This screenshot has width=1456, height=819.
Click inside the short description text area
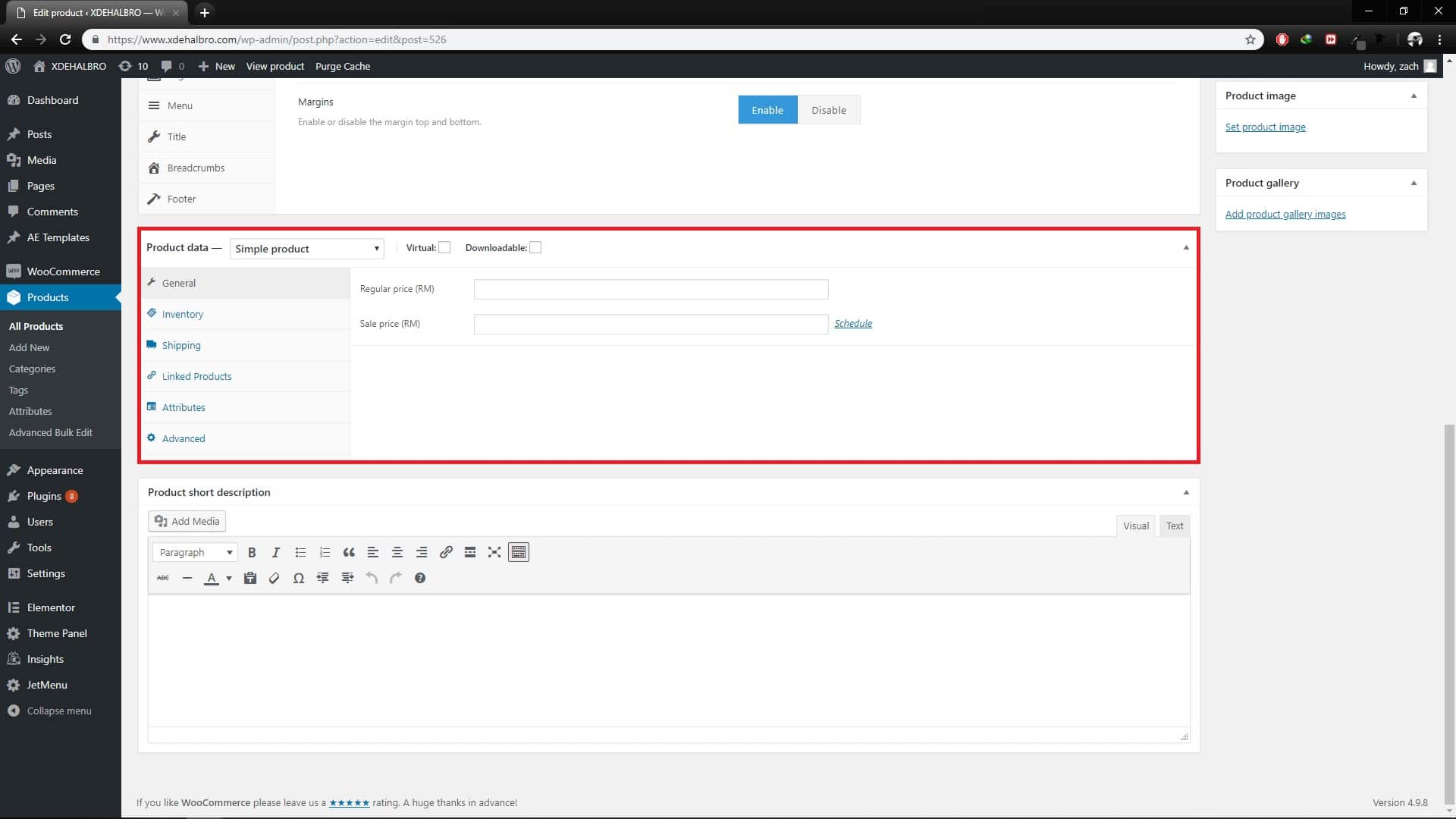[x=669, y=661]
